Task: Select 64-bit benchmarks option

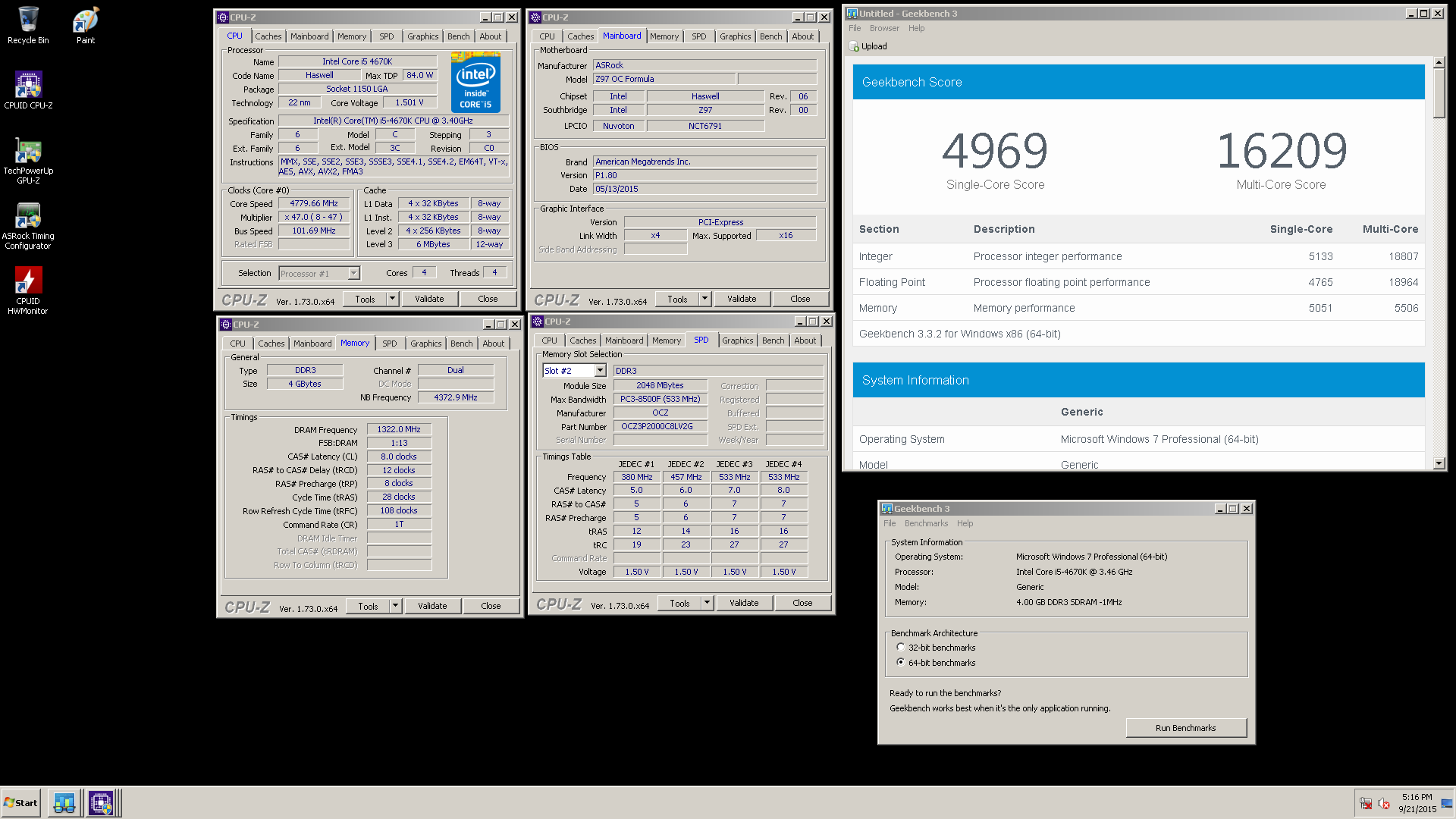Action: click(900, 662)
